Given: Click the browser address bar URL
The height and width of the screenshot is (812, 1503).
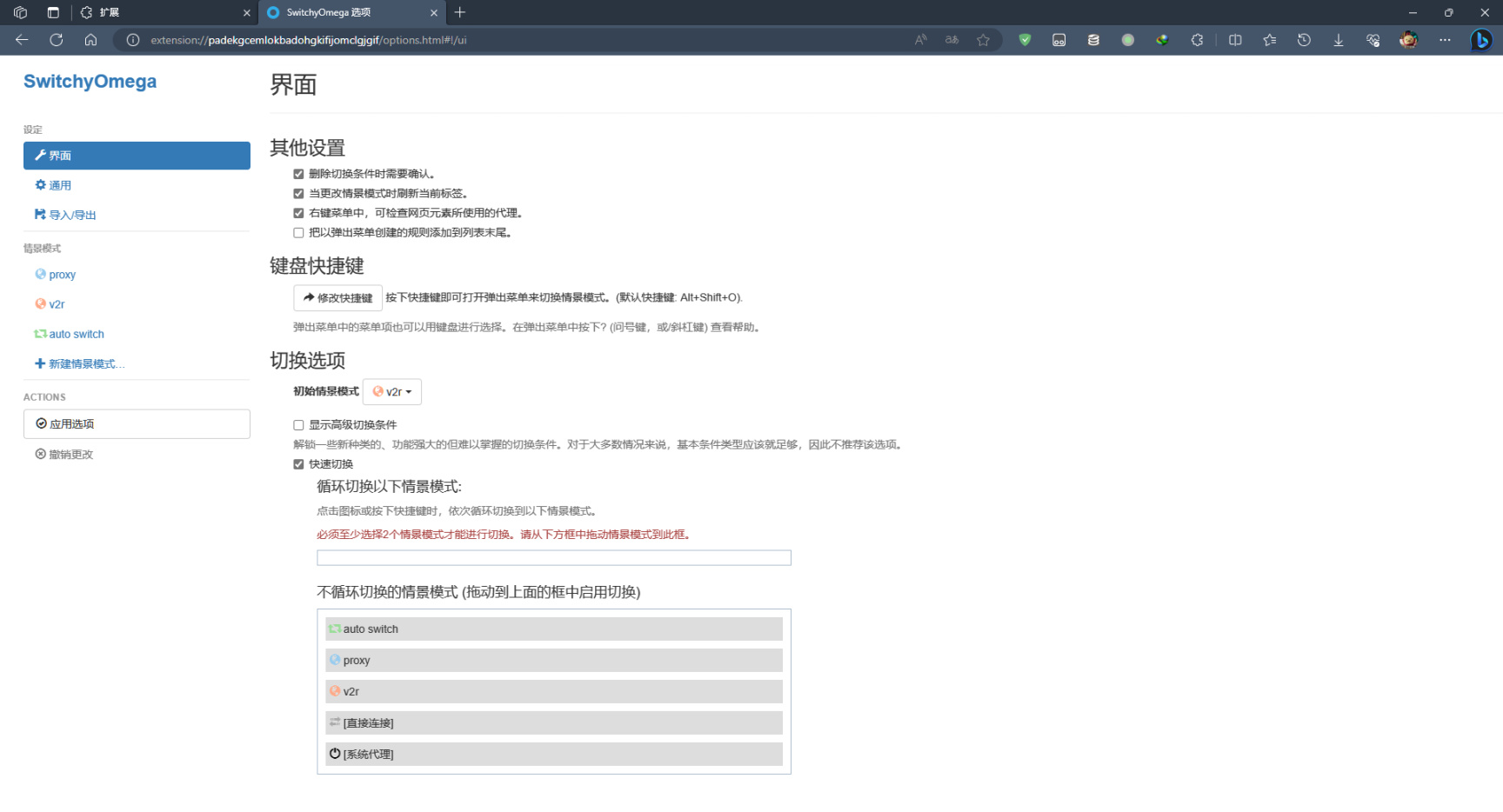Looking at the screenshot, I should click(x=309, y=40).
